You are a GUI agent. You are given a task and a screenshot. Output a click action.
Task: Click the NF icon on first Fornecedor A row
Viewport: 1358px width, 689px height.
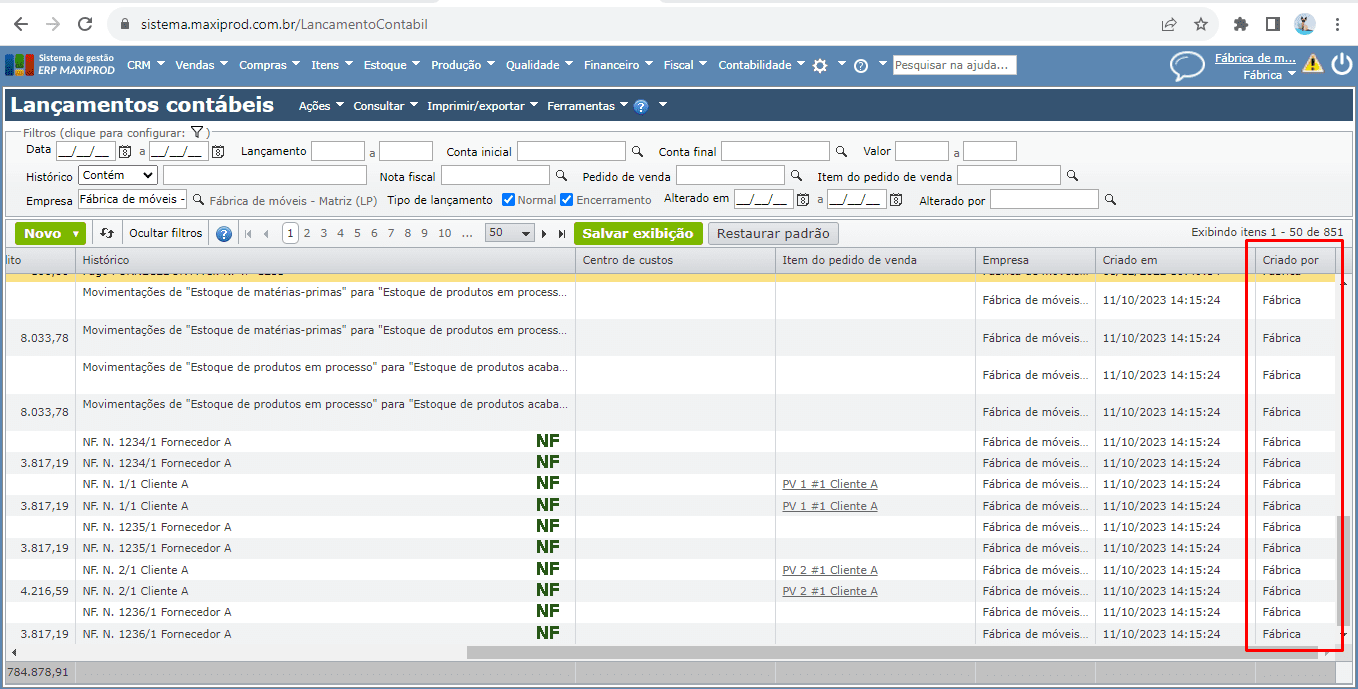click(547, 441)
